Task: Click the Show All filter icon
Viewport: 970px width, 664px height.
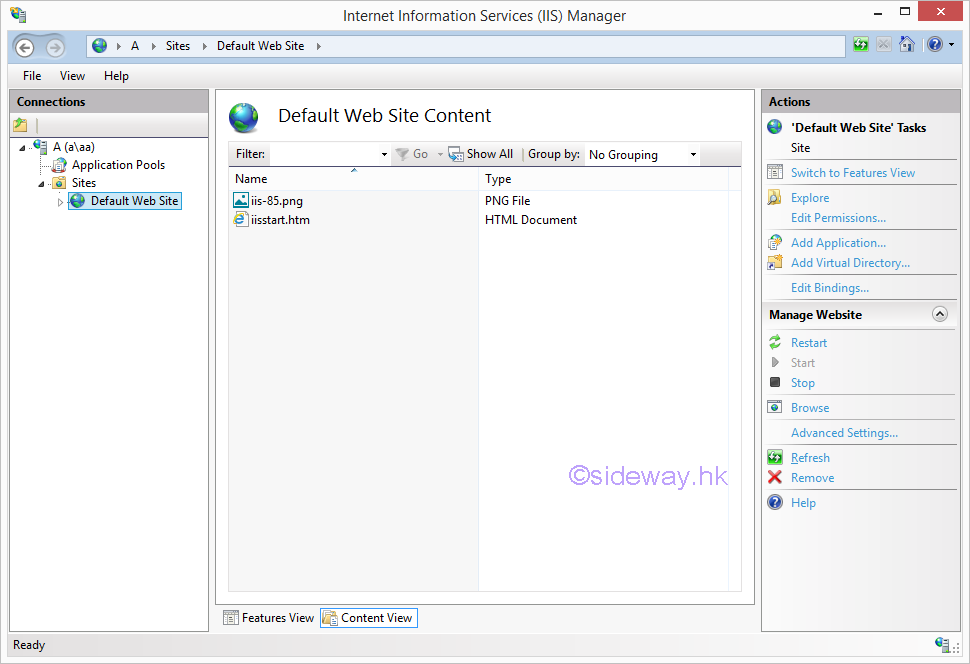Action: click(x=456, y=154)
